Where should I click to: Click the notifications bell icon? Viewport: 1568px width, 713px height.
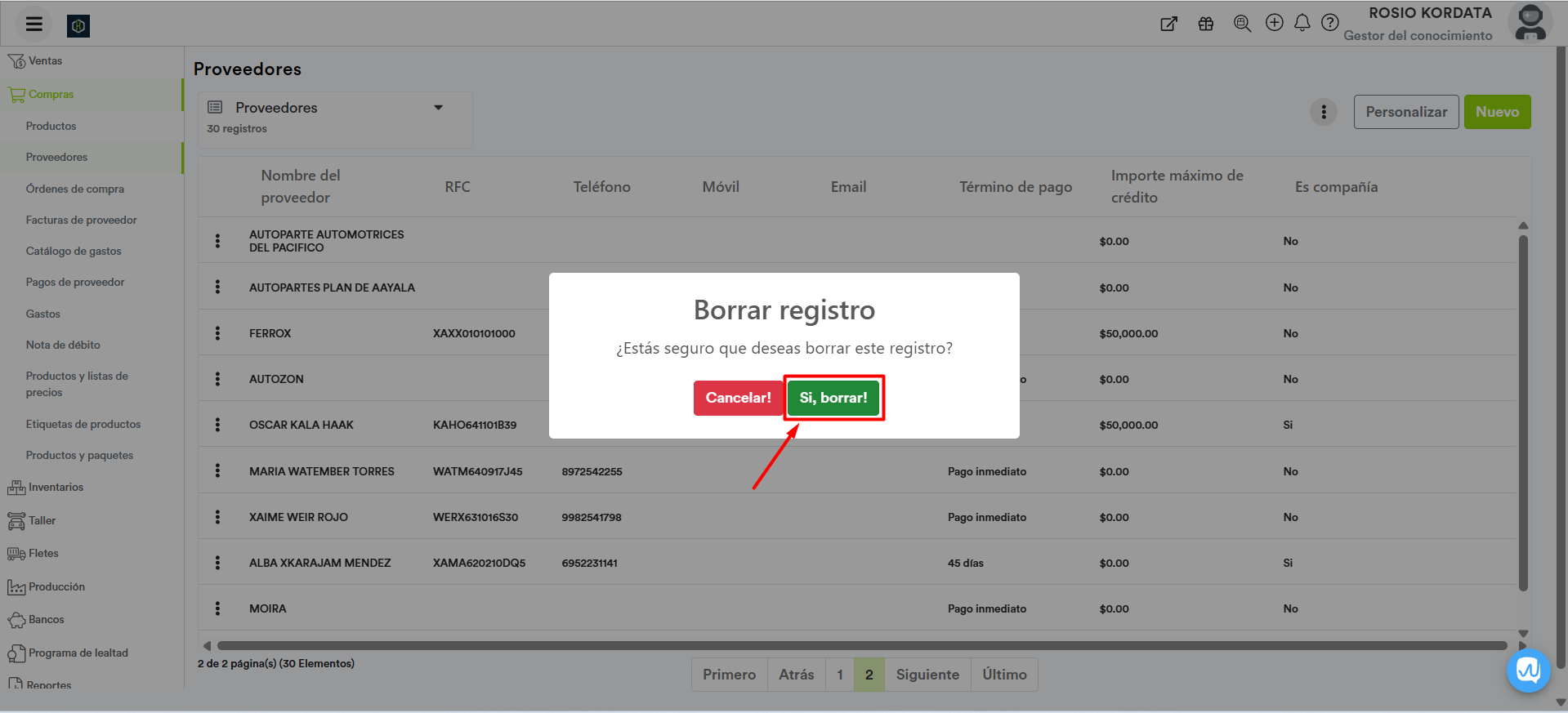pyautogui.click(x=1302, y=23)
